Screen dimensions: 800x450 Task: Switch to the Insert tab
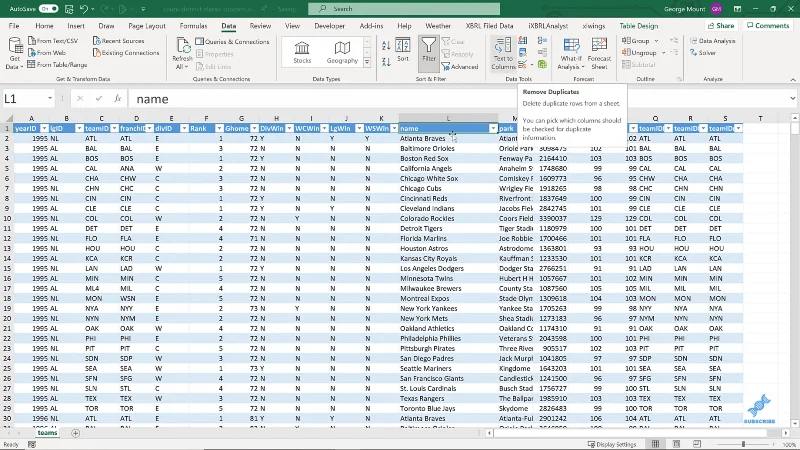pyautogui.click(x=76, y=26)
